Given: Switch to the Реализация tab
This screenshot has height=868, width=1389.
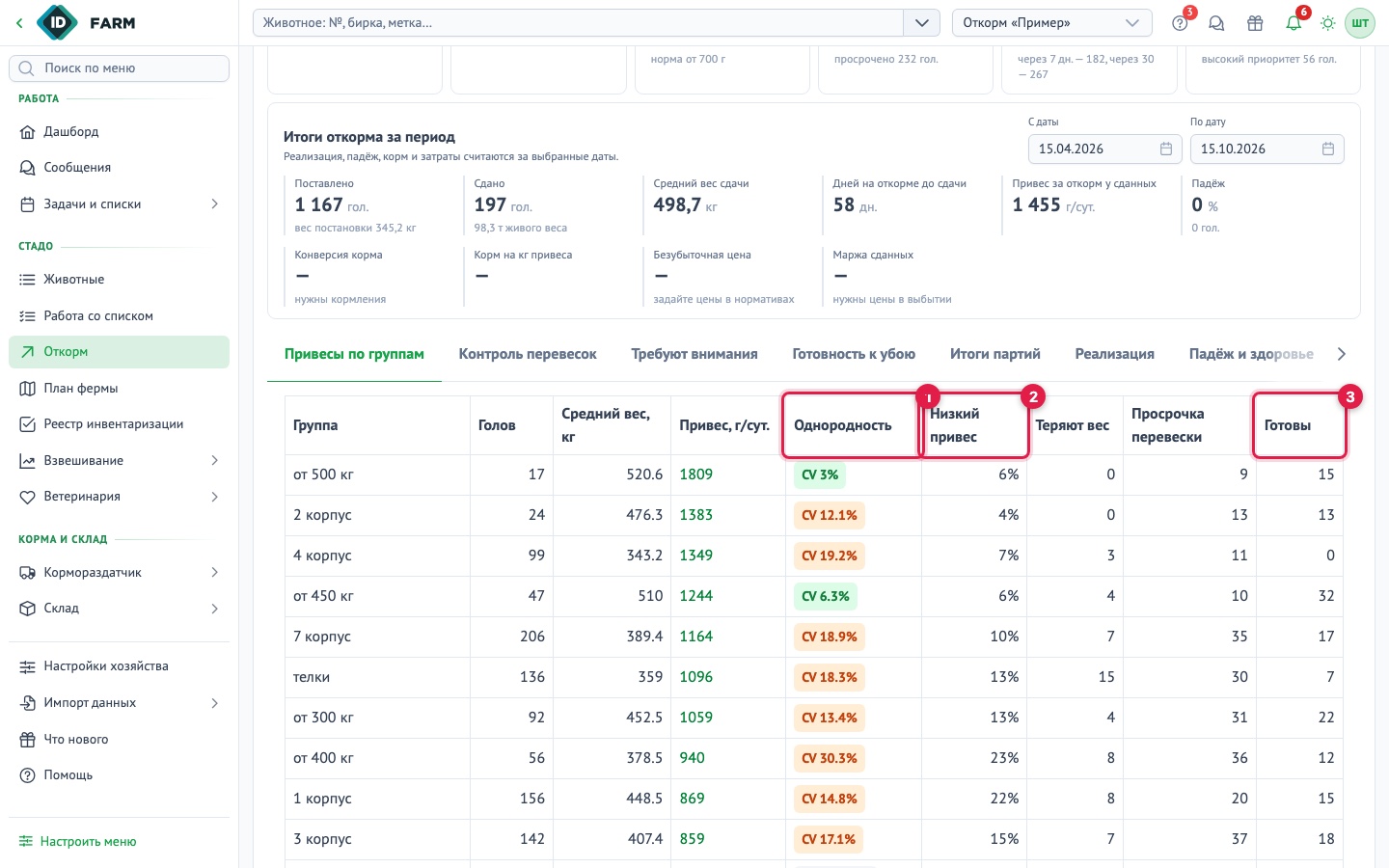Looking at the screenshot, I should click(x=1115, y=354).
